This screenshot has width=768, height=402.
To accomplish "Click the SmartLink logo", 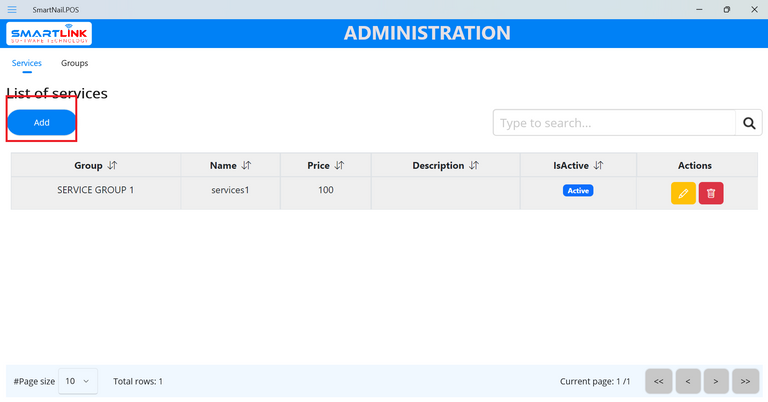I will (50, 35).
